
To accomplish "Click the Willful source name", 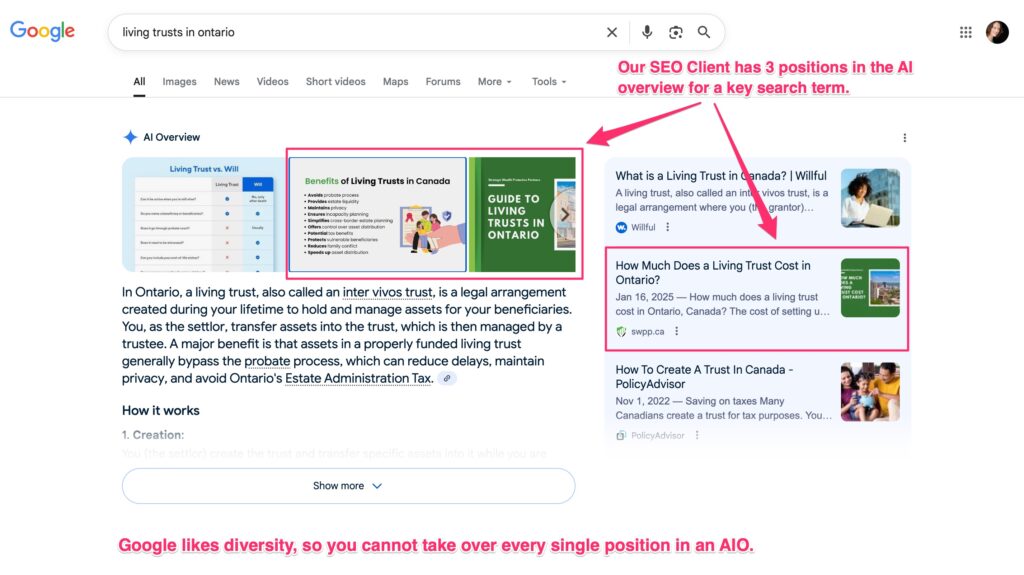I will (643, 227).
